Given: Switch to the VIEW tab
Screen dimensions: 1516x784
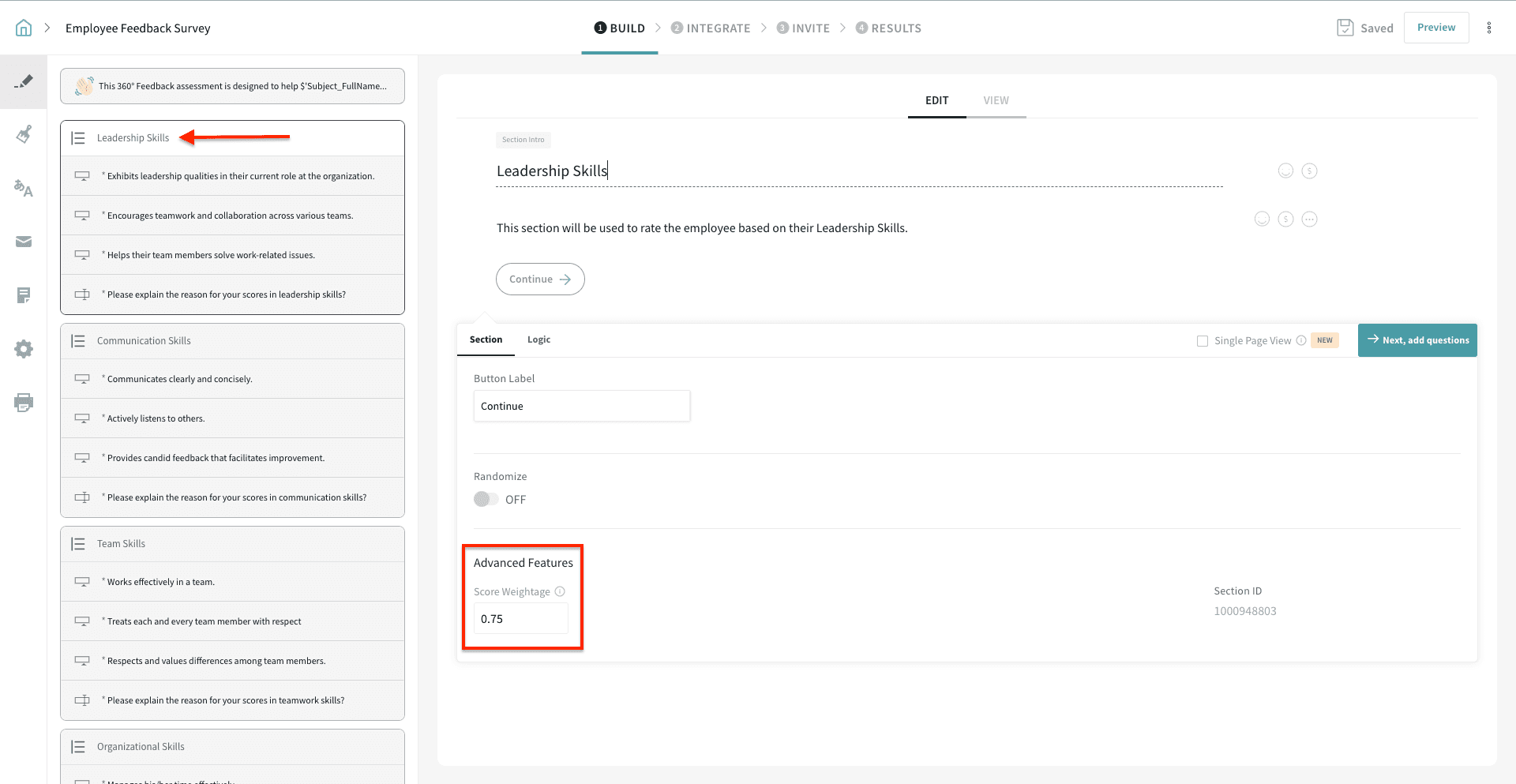Looking at the screenshot, I should (x=996, y=100).
